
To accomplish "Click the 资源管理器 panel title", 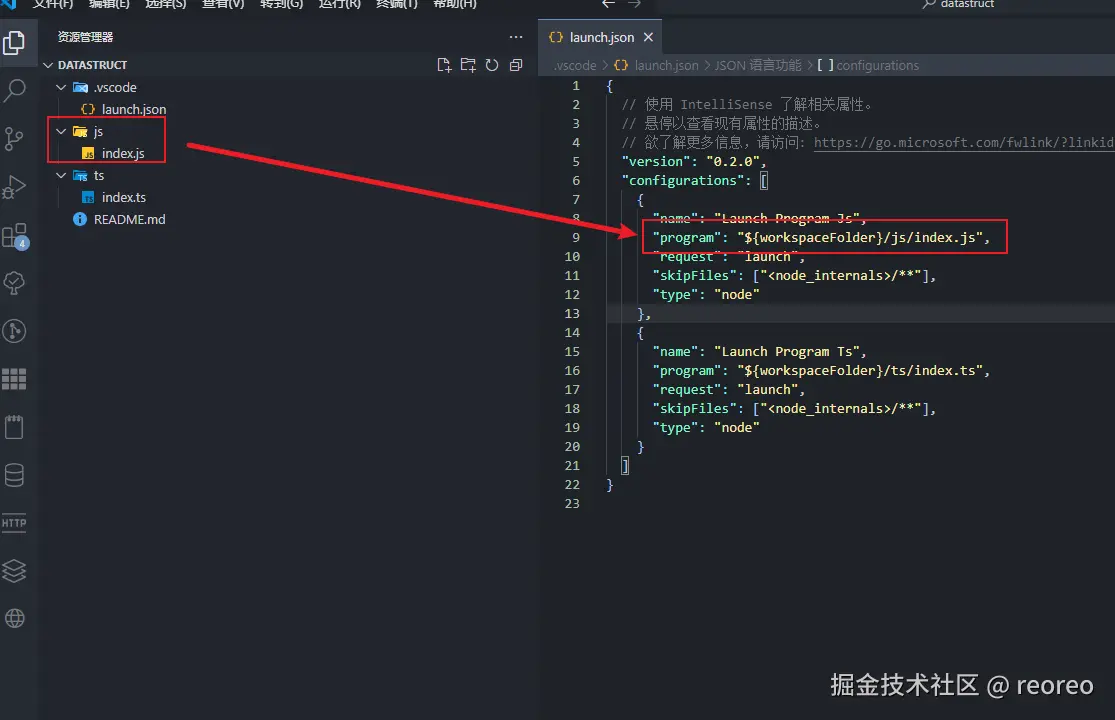I will coord(85,37).
